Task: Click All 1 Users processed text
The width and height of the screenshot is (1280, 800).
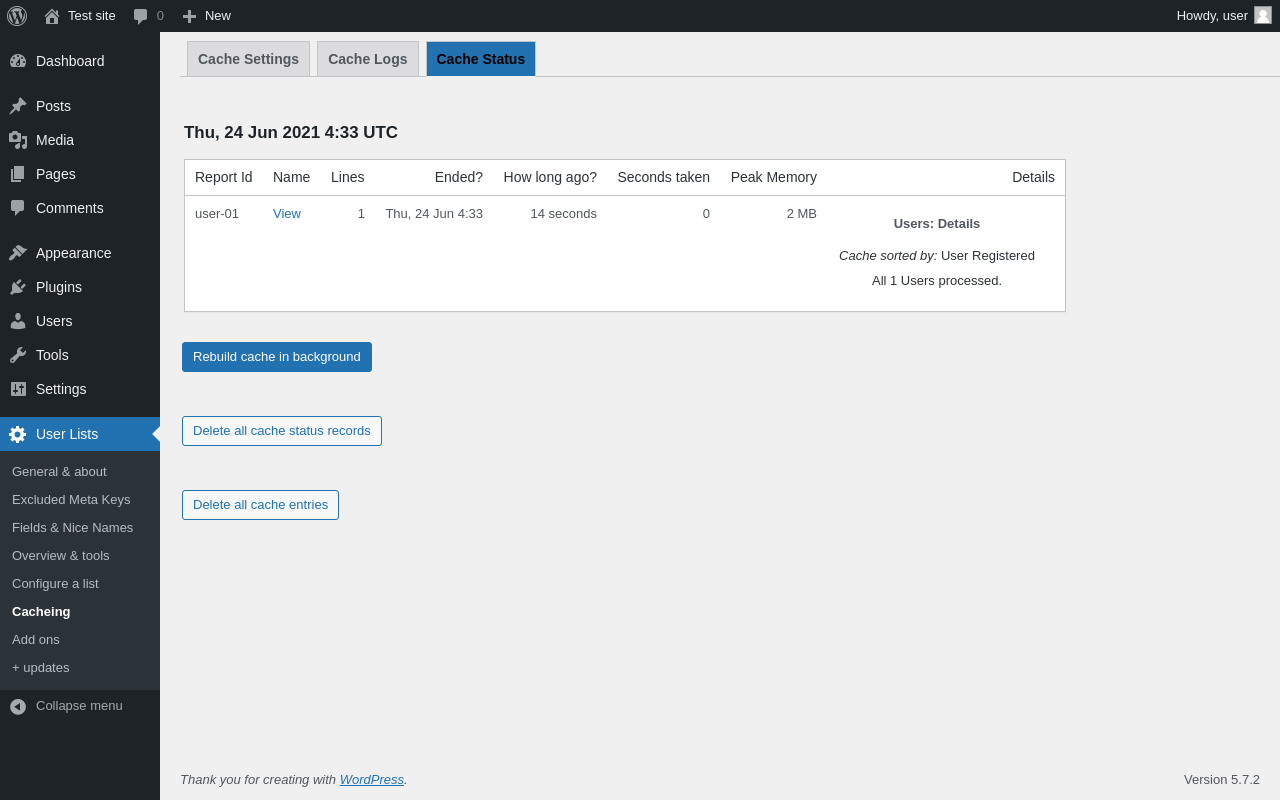Action: coord(937,280)
